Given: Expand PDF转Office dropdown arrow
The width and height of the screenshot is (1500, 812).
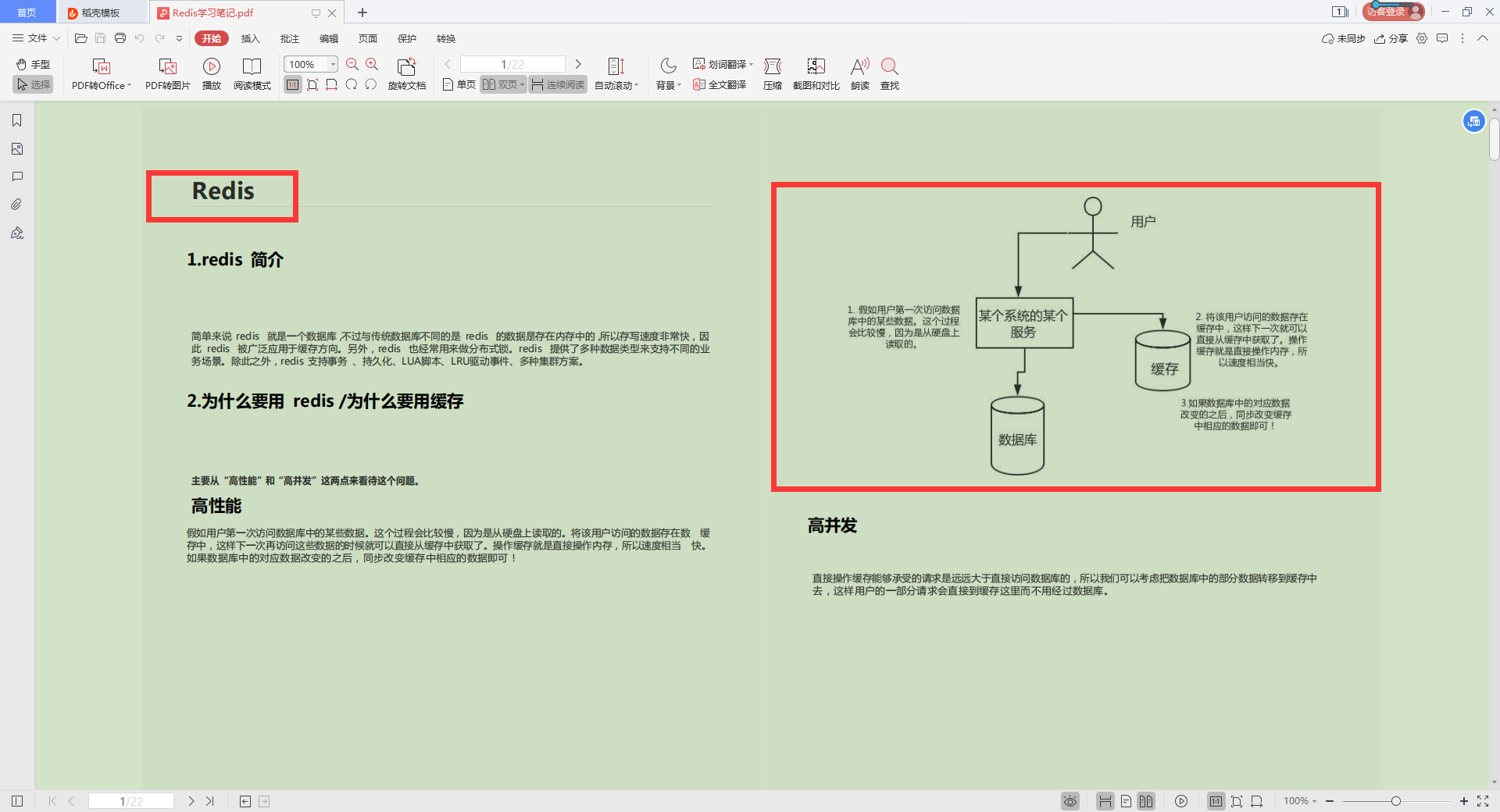Looking at the screenshot, I should pos(129,85).
